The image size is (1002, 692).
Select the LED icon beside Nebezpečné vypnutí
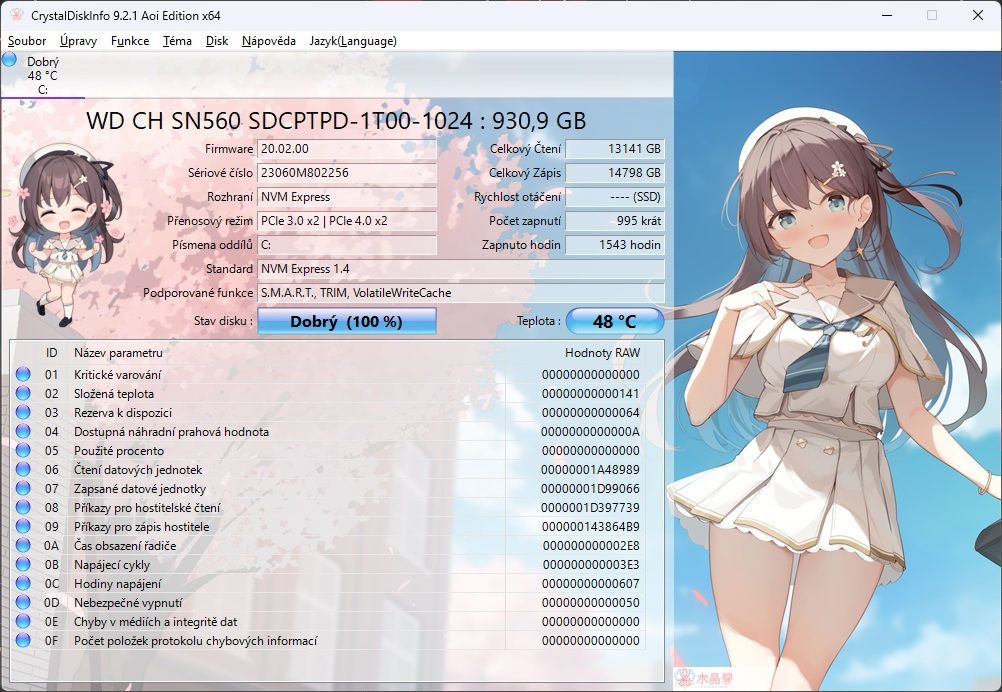tap(22, 602)
